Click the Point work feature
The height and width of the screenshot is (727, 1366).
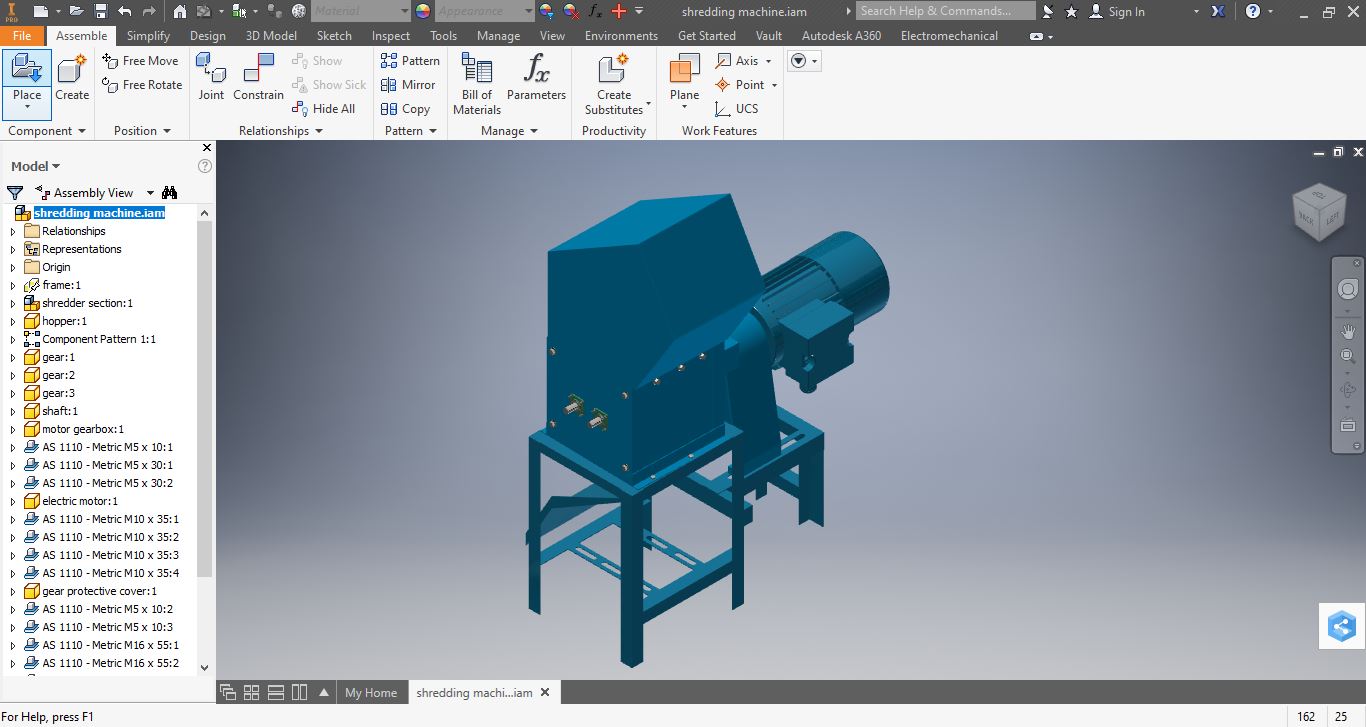tap(740, 85)
